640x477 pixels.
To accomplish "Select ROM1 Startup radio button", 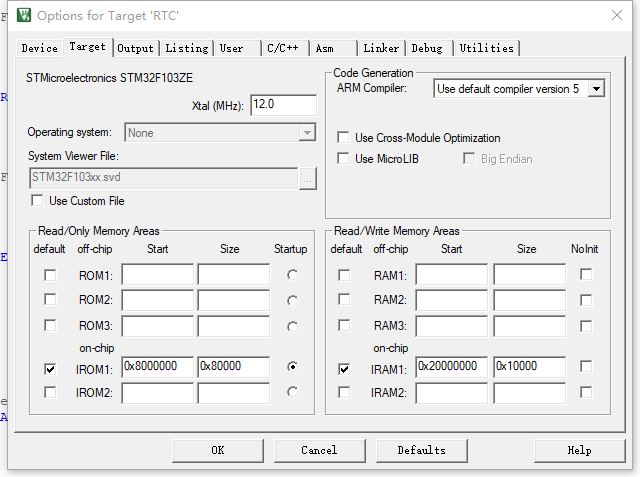I will [292, 275].
